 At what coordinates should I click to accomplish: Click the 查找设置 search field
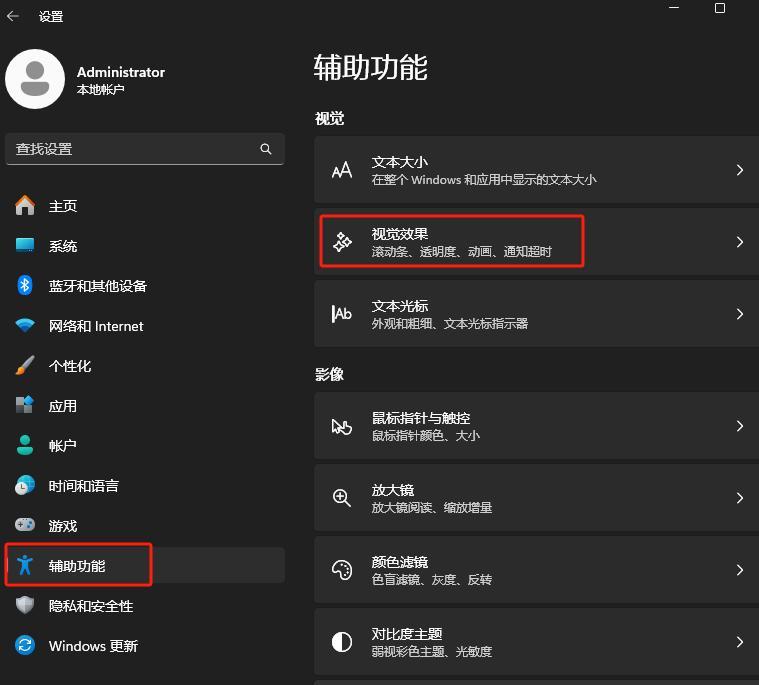tap(130, 149)
